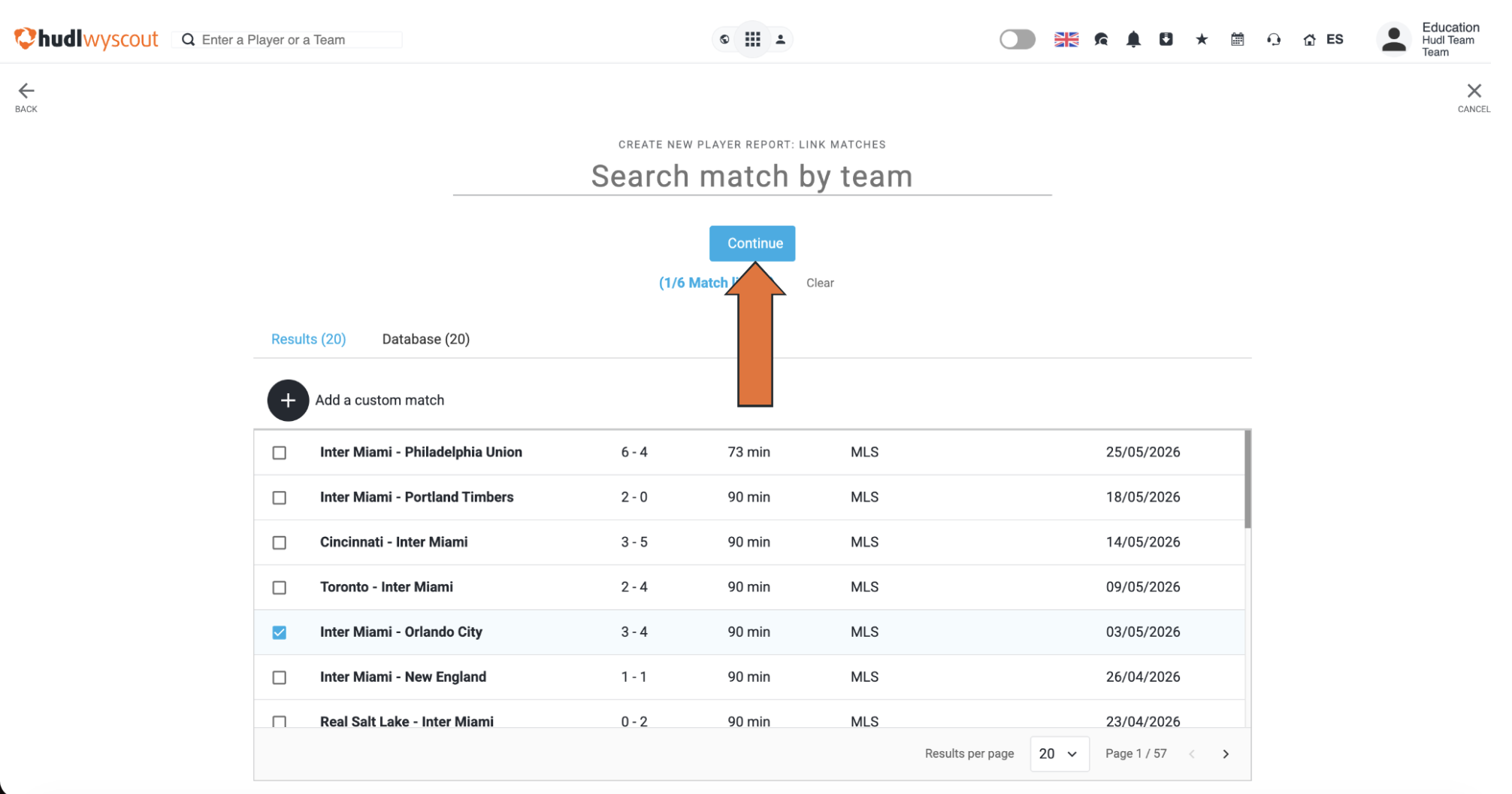Go to previous results page
The width and height of the screenshot is (1512, 794).
pyautogui.click(x=1192, y=753)
